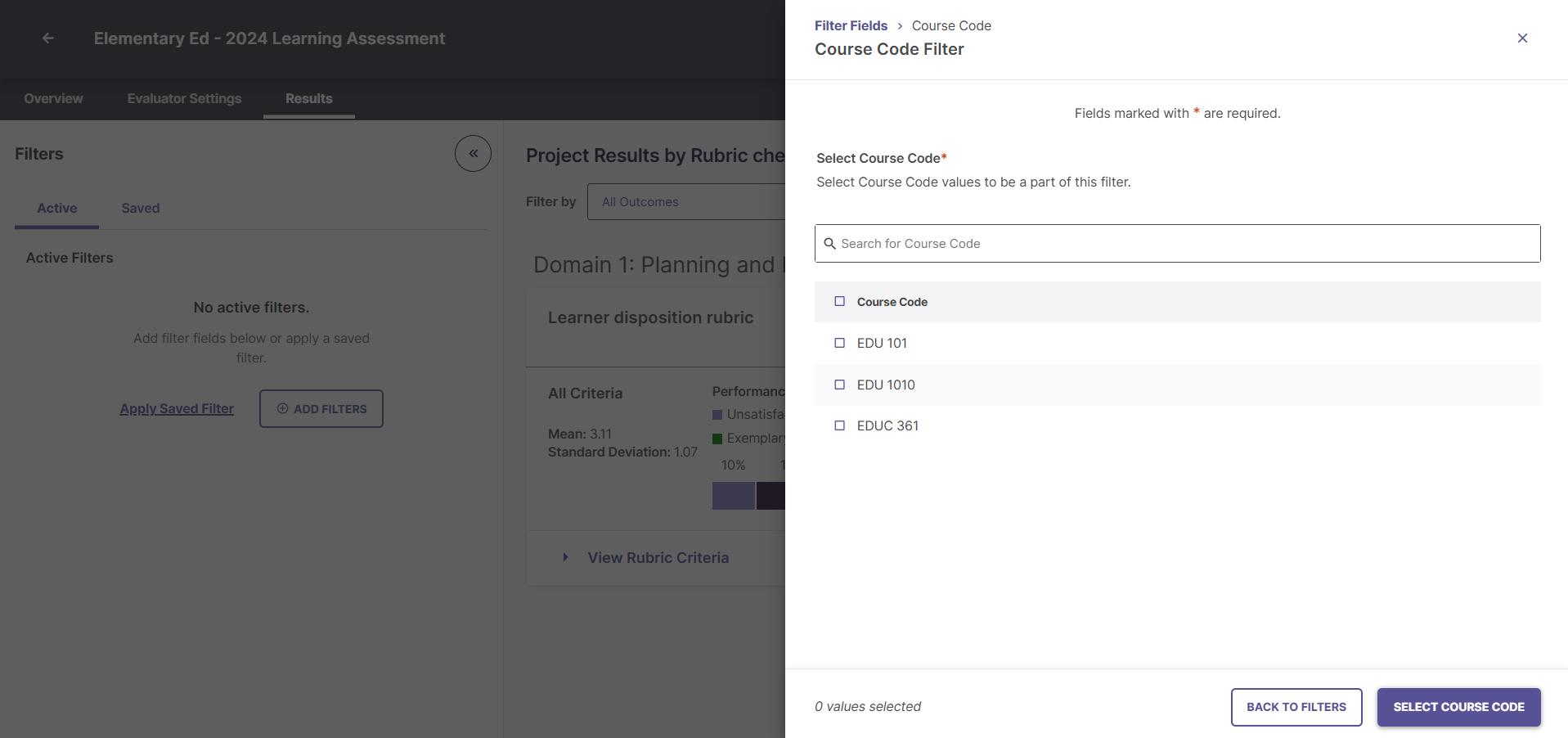Click the Select Course Code button
The height and width of the screenshot is (738, 1568).
1458,707
